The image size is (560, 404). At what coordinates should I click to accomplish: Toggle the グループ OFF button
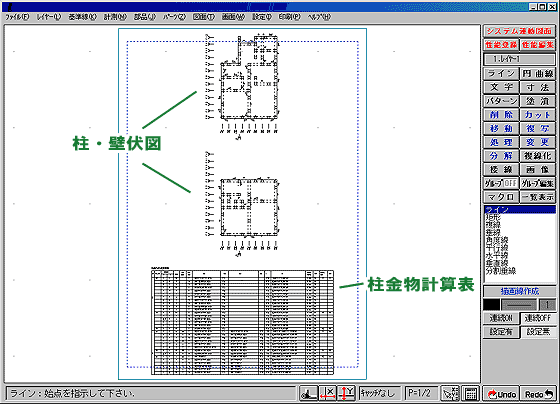[501, 183]
